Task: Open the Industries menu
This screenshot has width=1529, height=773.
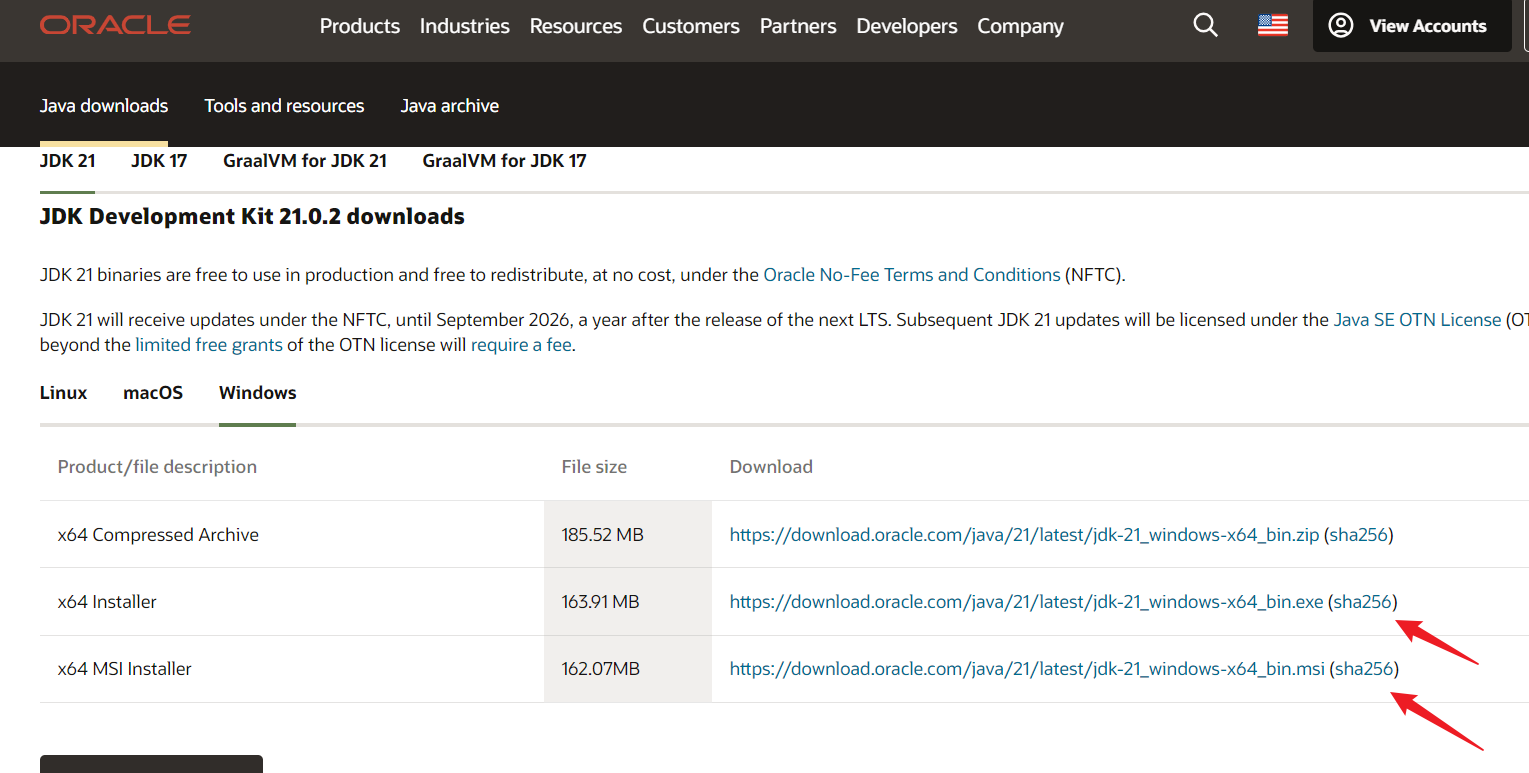Action: pyautogui.click(x=465, y=26)
